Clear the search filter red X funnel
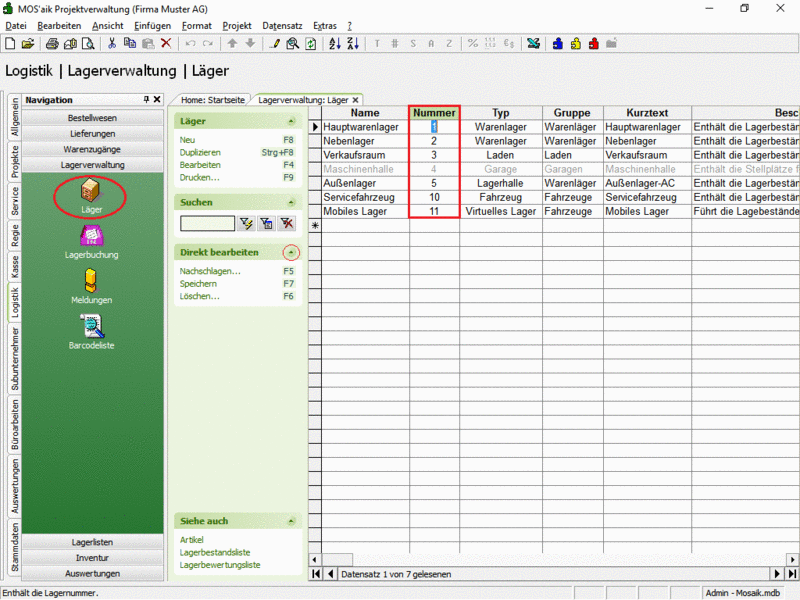Viewport: 800px width, 600px height. pos(287,223)
